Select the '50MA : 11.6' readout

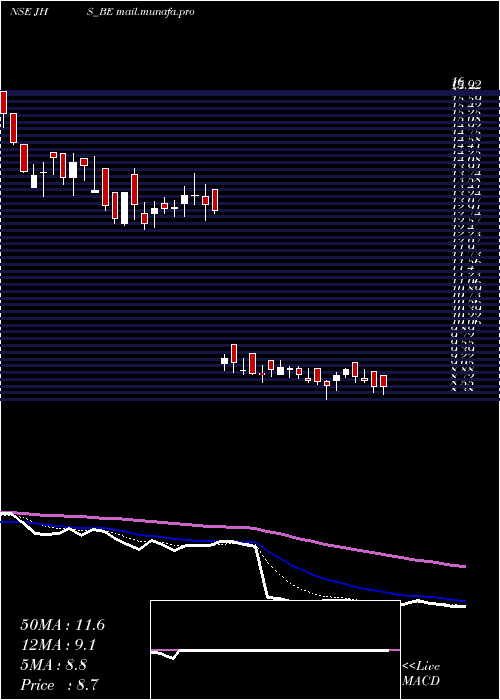(62, 625)
